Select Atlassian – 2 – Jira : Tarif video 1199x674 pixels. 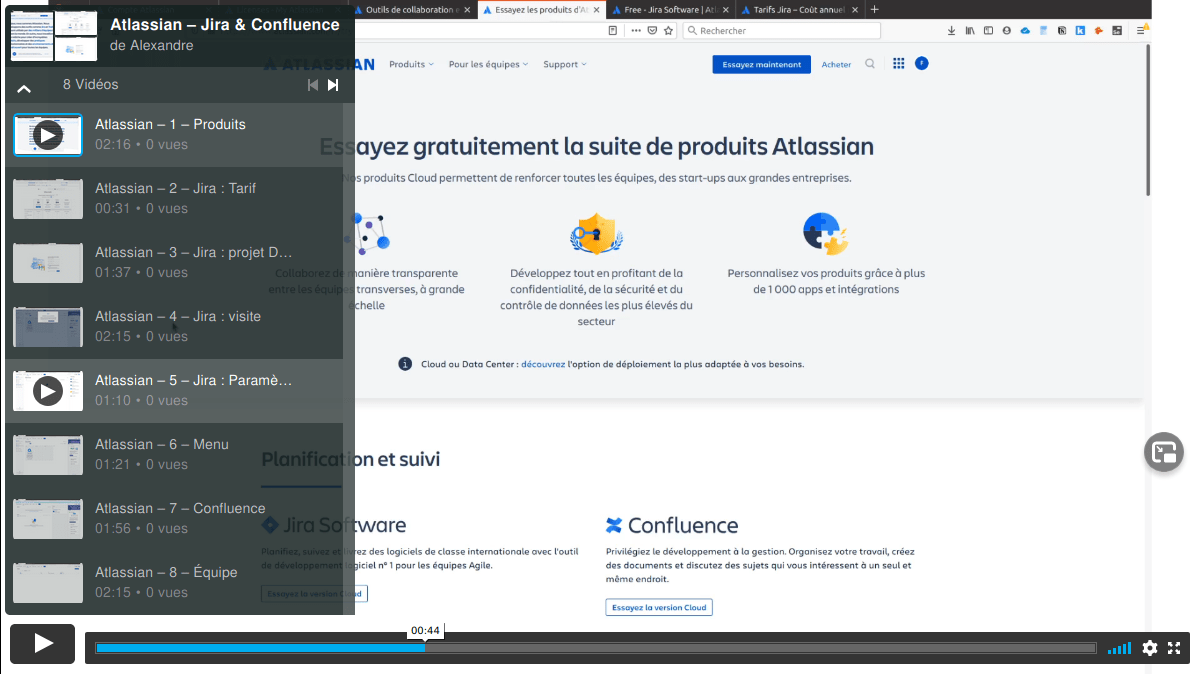click(x=174, y=199)
